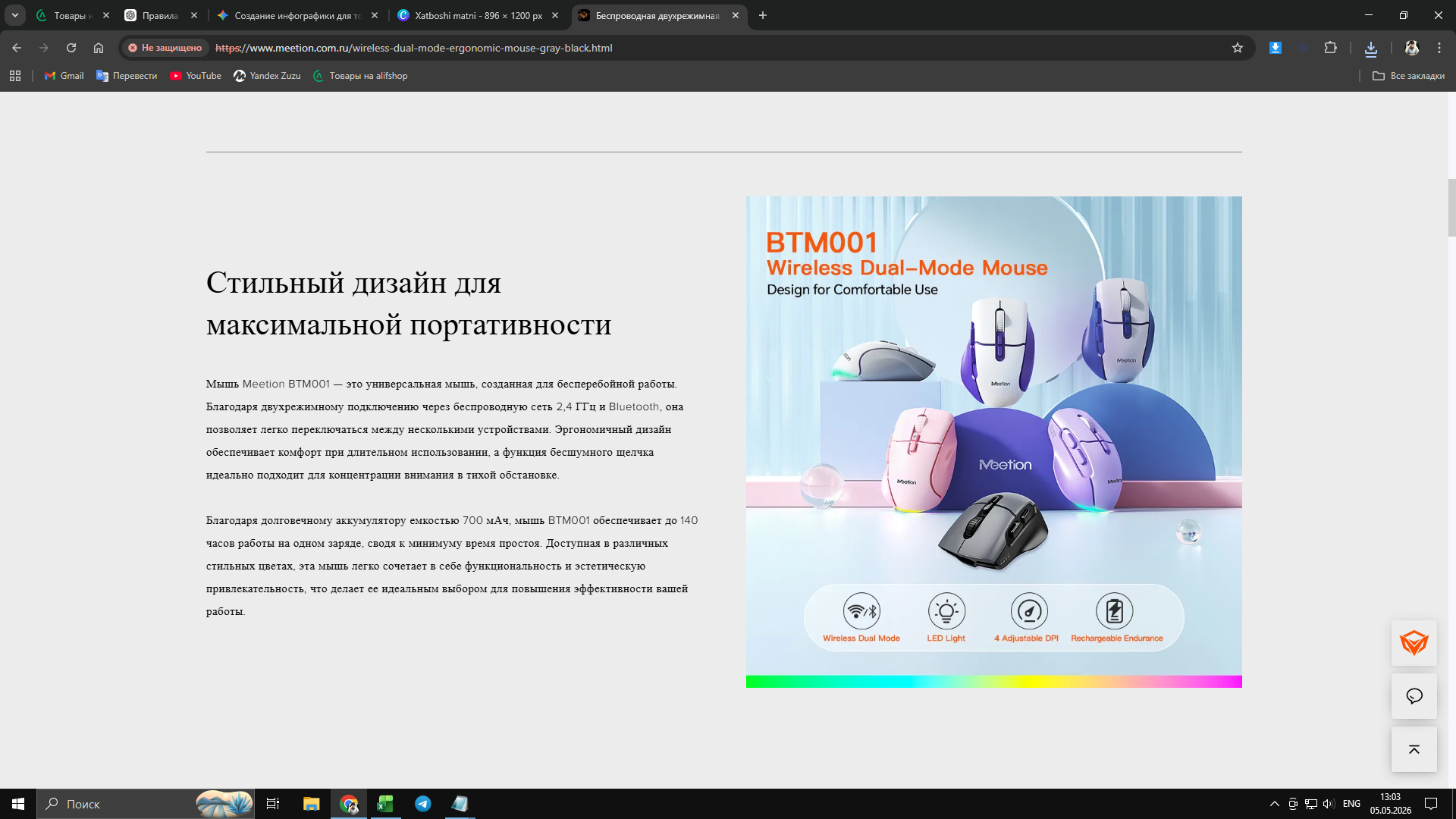Click the BTM001 mouse product image

click(993, 442)
